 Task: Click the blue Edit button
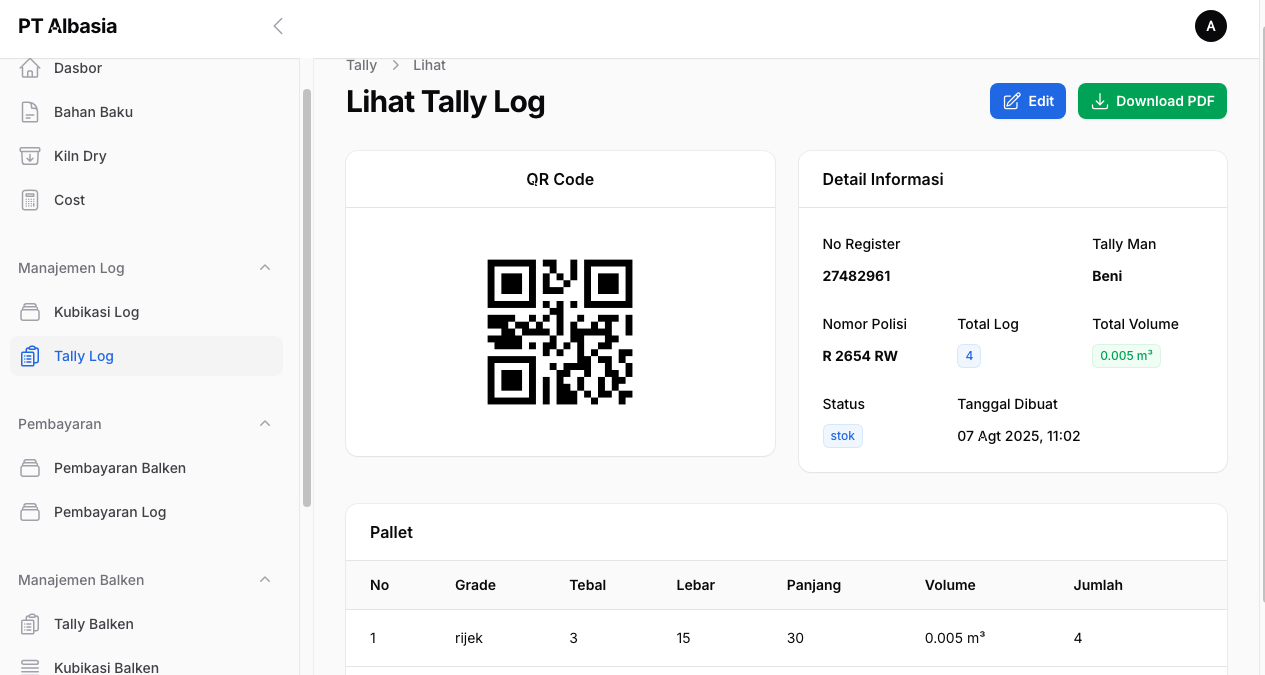point(1027,101)
